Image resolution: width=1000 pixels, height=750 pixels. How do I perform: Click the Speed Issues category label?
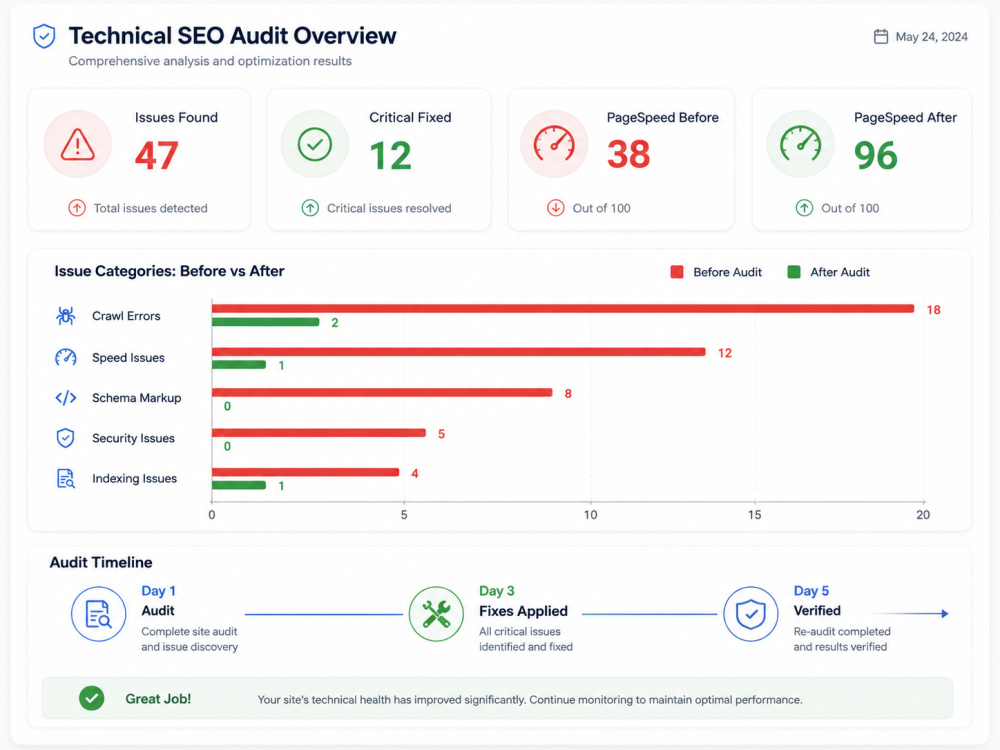pos(128,358)
